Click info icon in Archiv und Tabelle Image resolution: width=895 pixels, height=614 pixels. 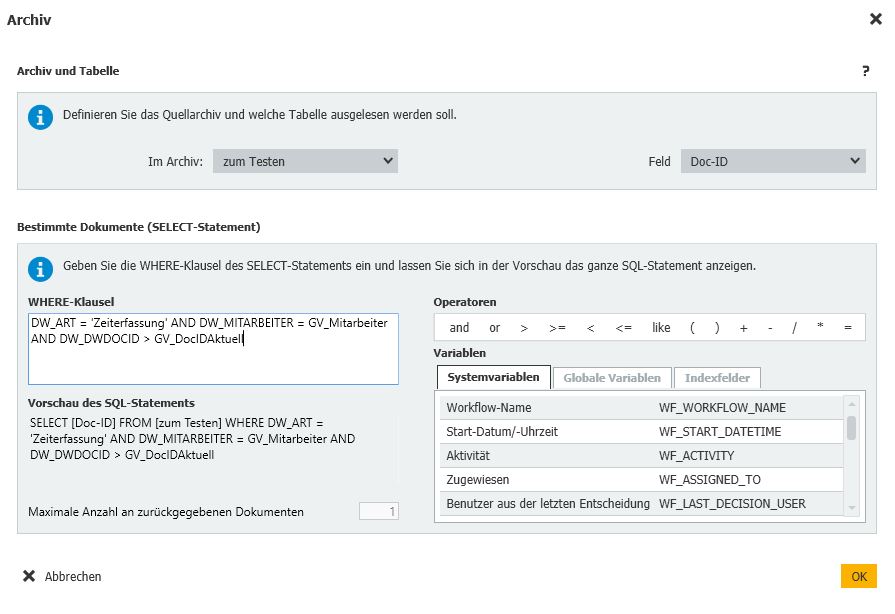40,117
